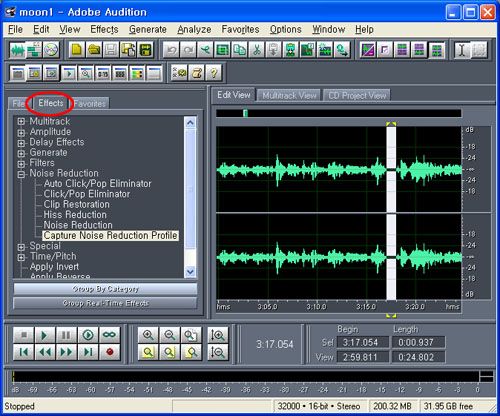Click the red Record button
Viewport: 500px width, 416px height.
click(109, 352)
